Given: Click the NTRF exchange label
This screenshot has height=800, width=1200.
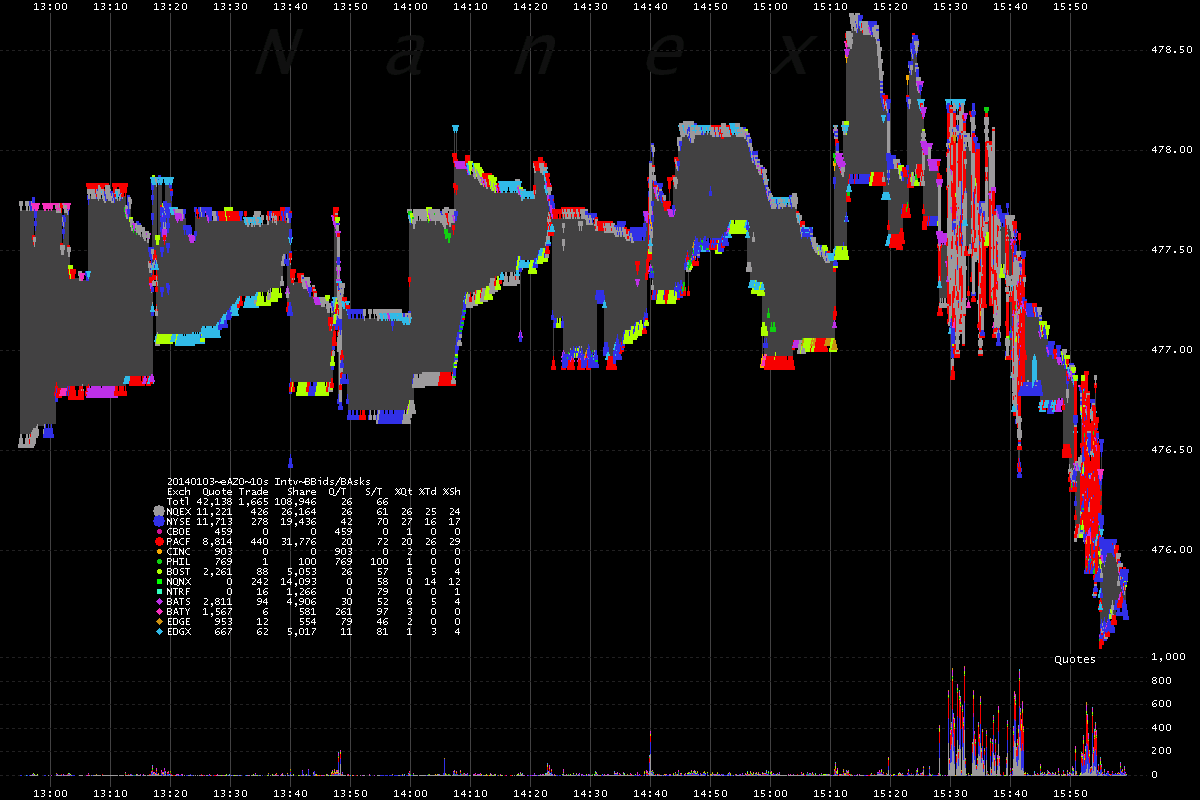Looking at the screenshot, I should [178, 591].
